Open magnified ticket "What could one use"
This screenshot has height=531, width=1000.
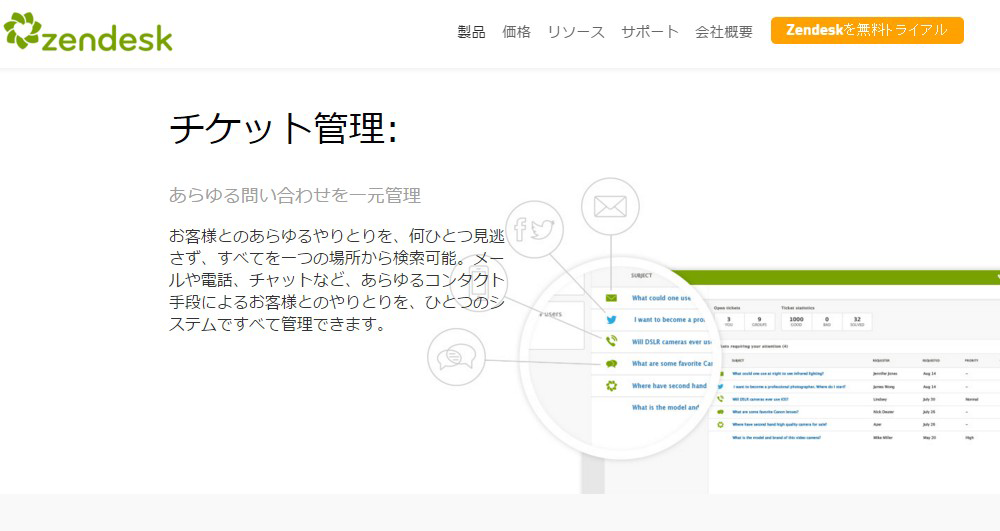[662, 298]
